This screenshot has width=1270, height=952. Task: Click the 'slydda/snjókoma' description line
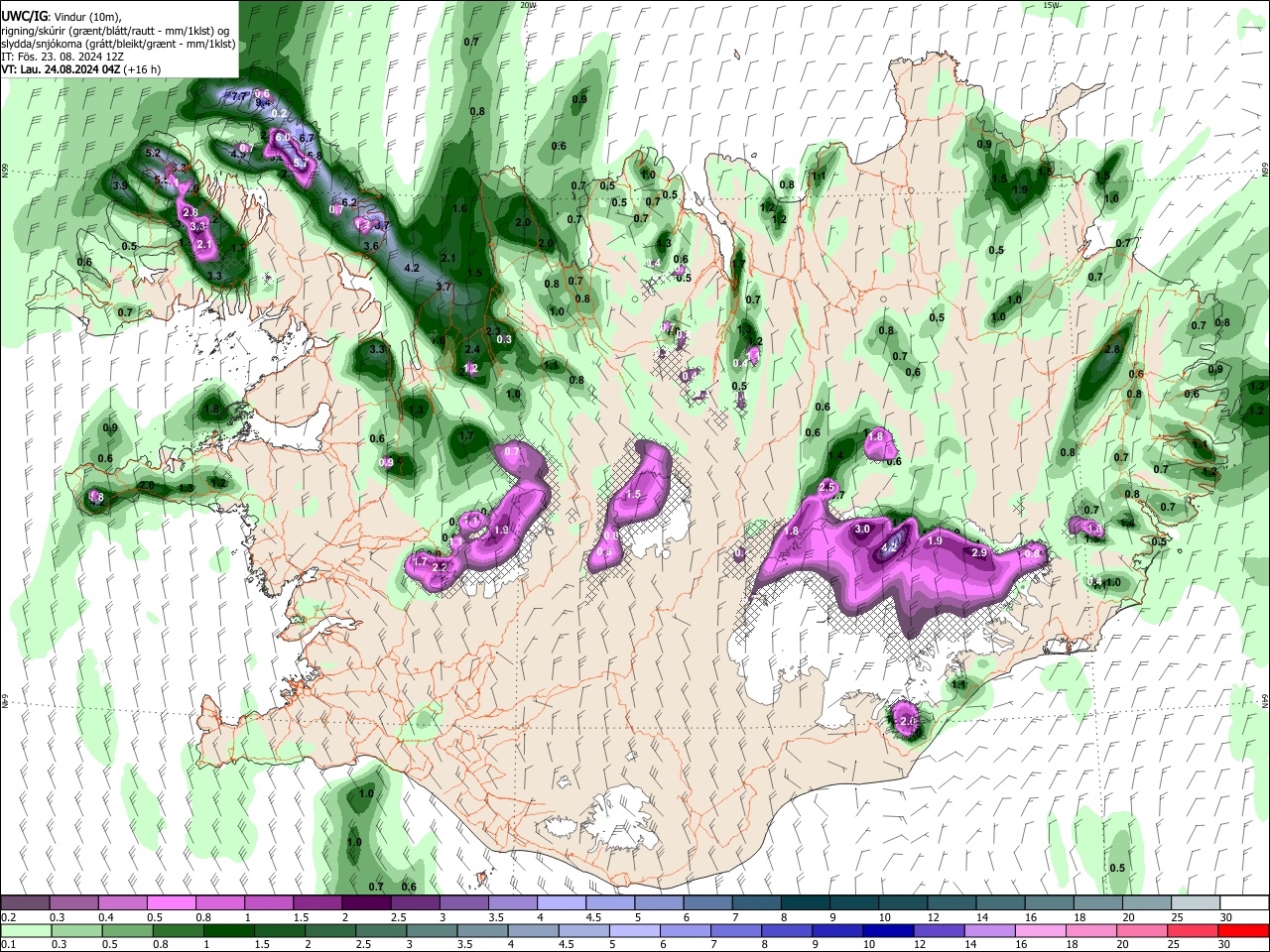pos(119,44)
